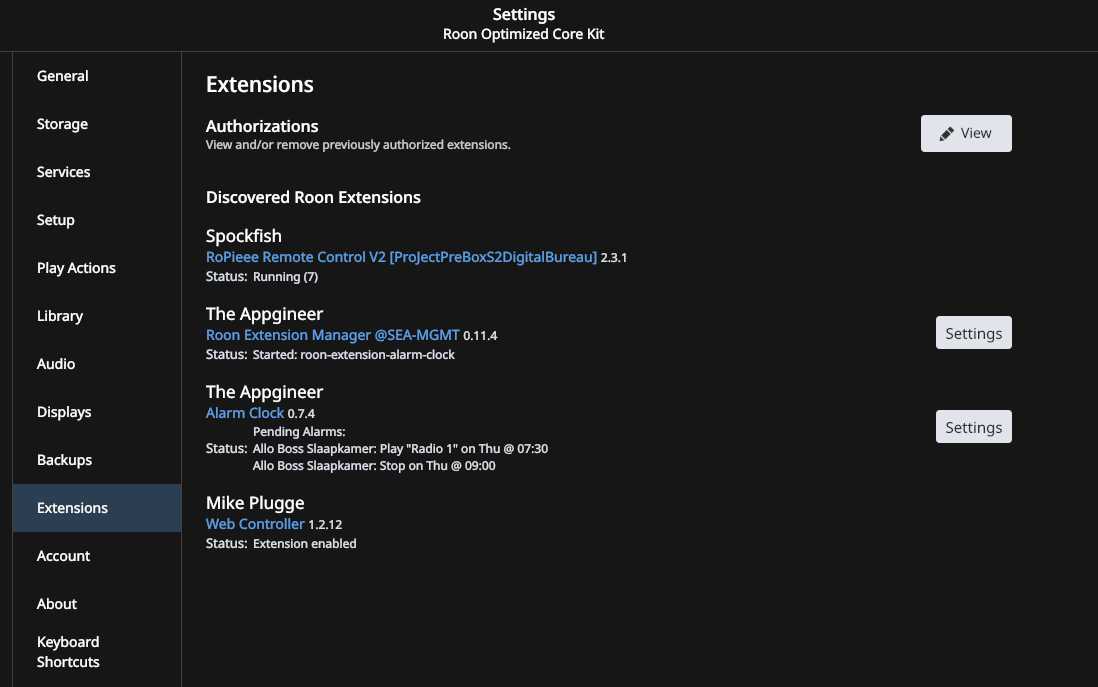Click the Web Controller extension link
Image resolution: width=1098 pixels, height=687 pixels.
pos(255,524)
